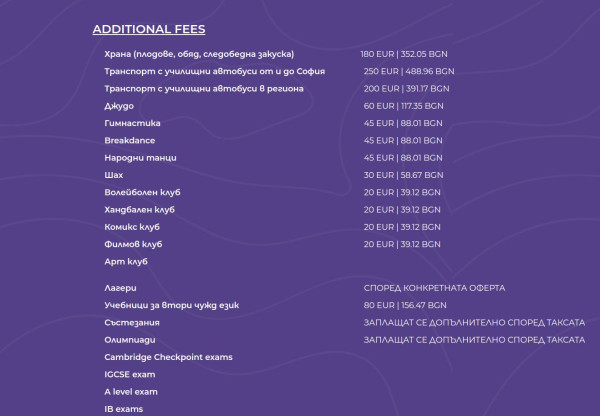Click the Волейболен клуб label
The width and height of the screenshot is (600, 416).
click(x=142, y=192)
